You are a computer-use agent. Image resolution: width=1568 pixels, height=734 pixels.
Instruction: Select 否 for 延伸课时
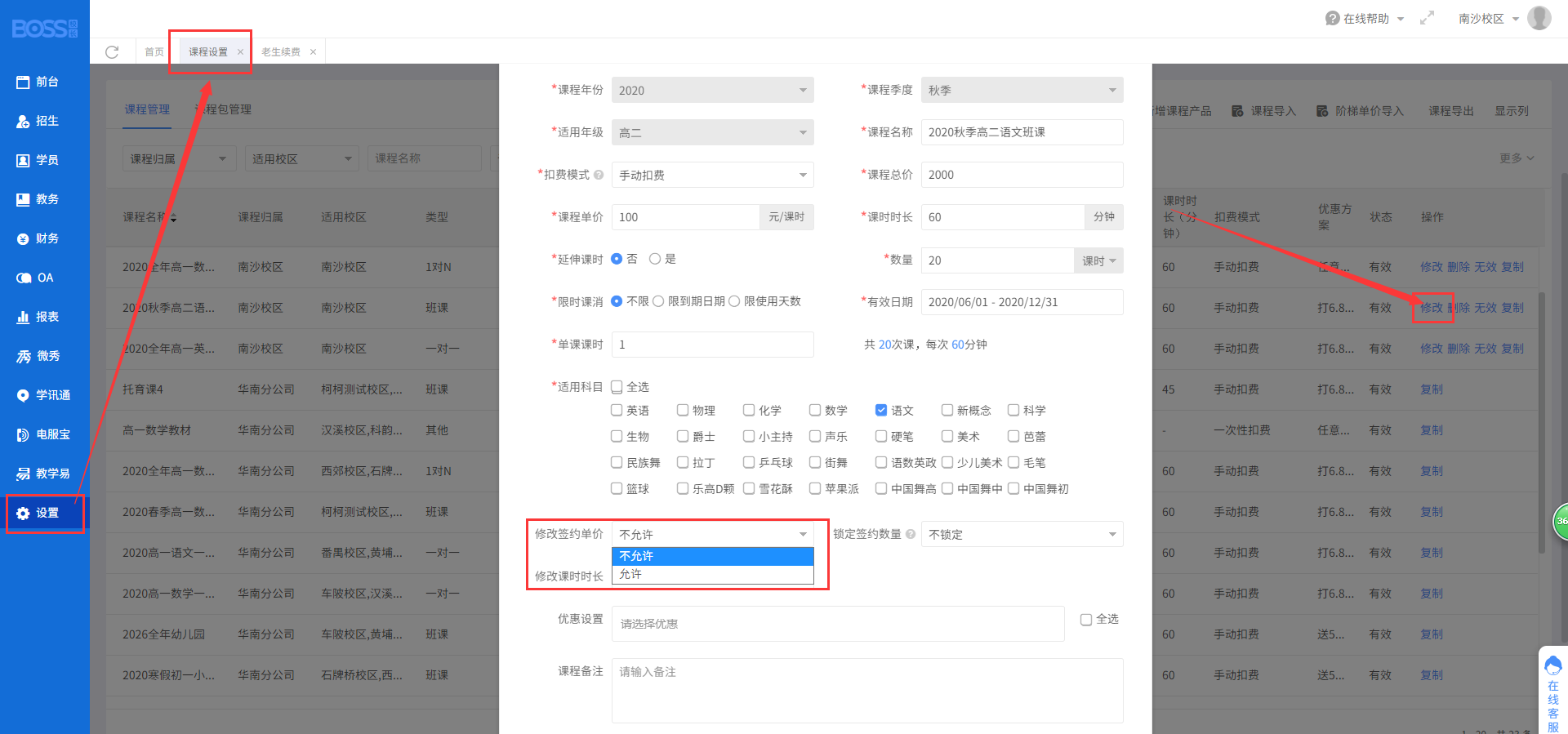click(617, 259)
